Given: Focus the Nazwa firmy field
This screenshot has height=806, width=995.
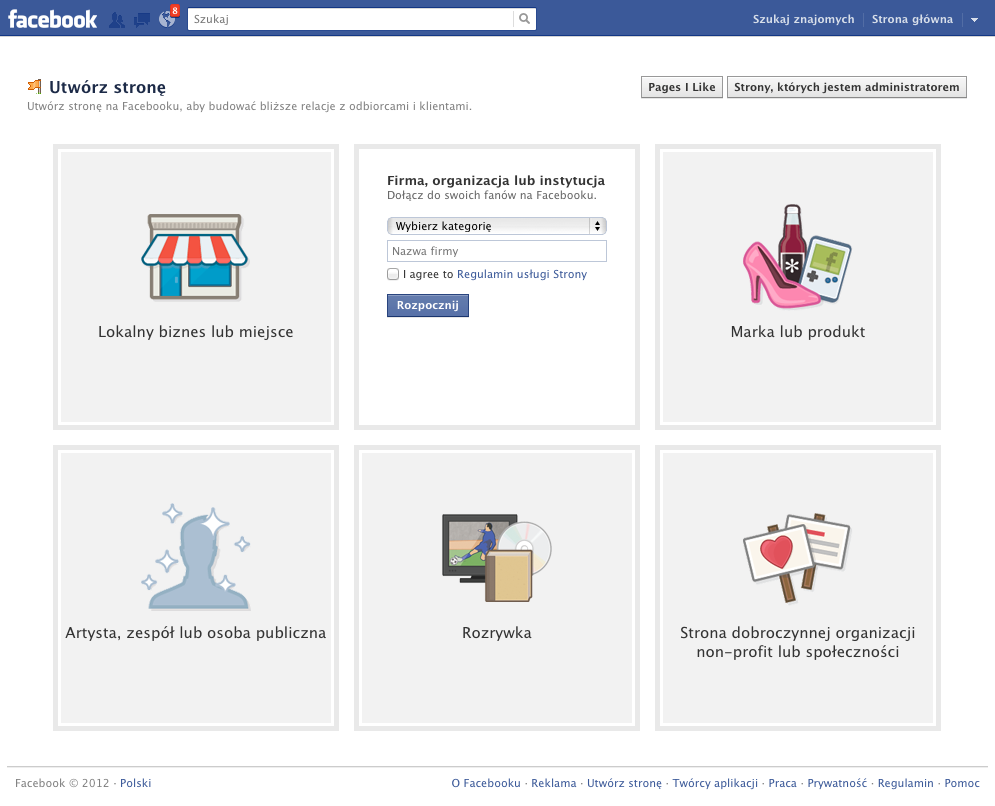Looking at the screenshot, I should click(x=497, y=251).
